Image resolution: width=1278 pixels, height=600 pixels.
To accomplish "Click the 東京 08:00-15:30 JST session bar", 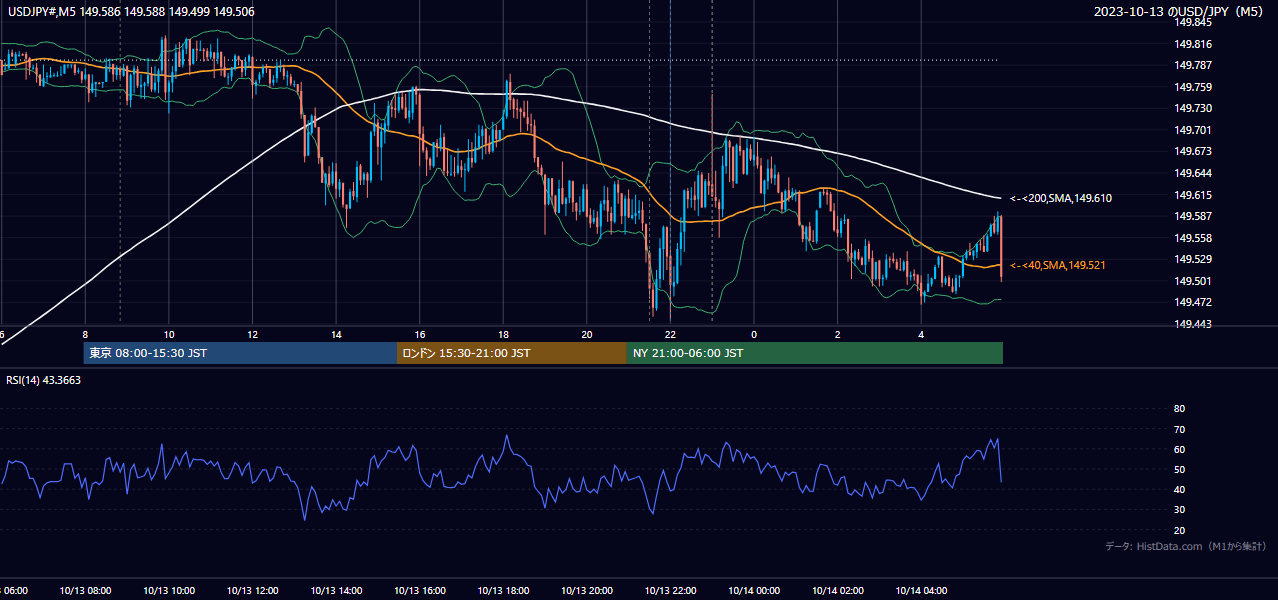I will pos(240,353).
